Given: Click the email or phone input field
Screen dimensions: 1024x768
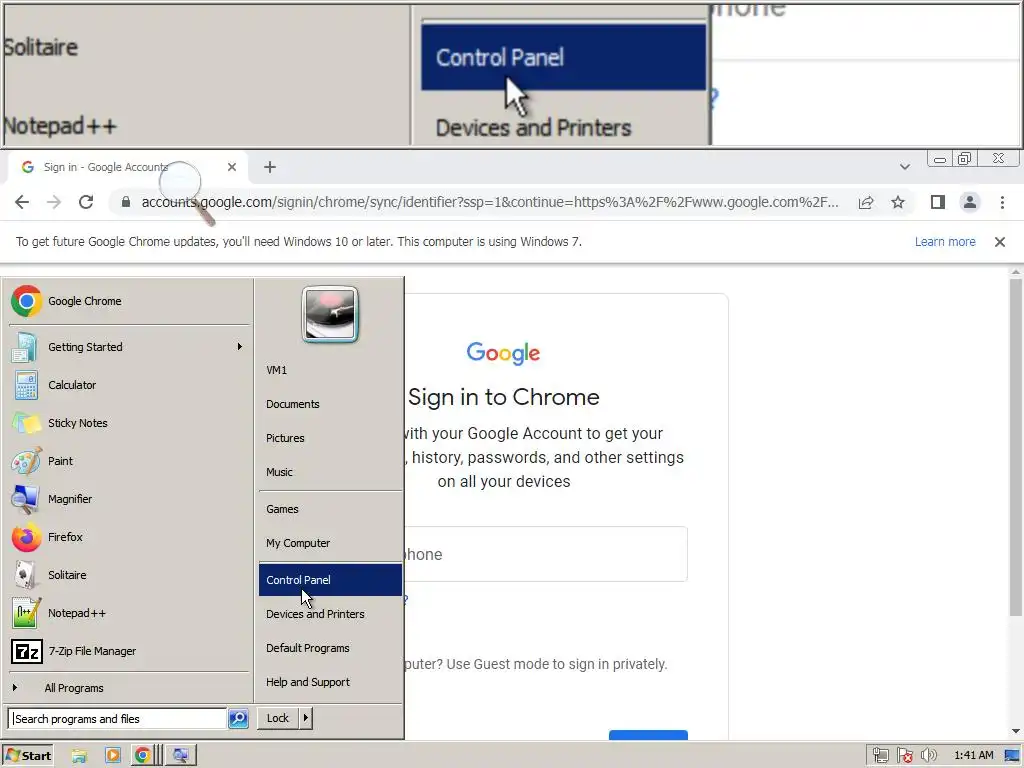Looking at the screenshot, I should point(545,554).
